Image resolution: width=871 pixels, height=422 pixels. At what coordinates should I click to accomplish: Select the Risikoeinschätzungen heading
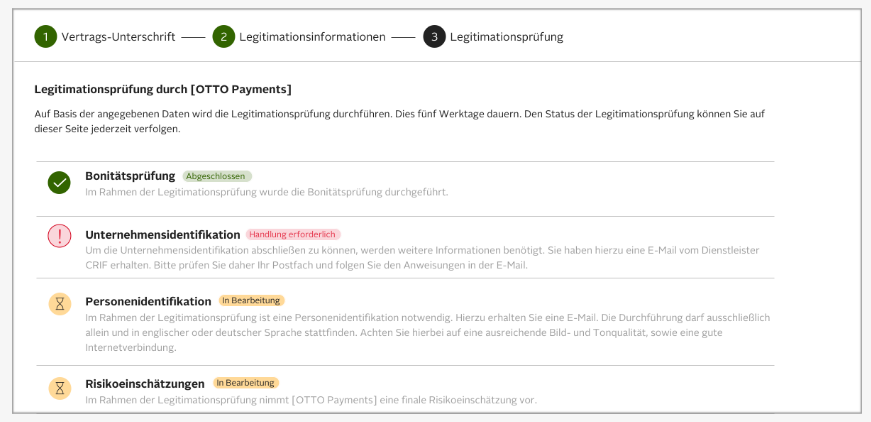[145, 383]
